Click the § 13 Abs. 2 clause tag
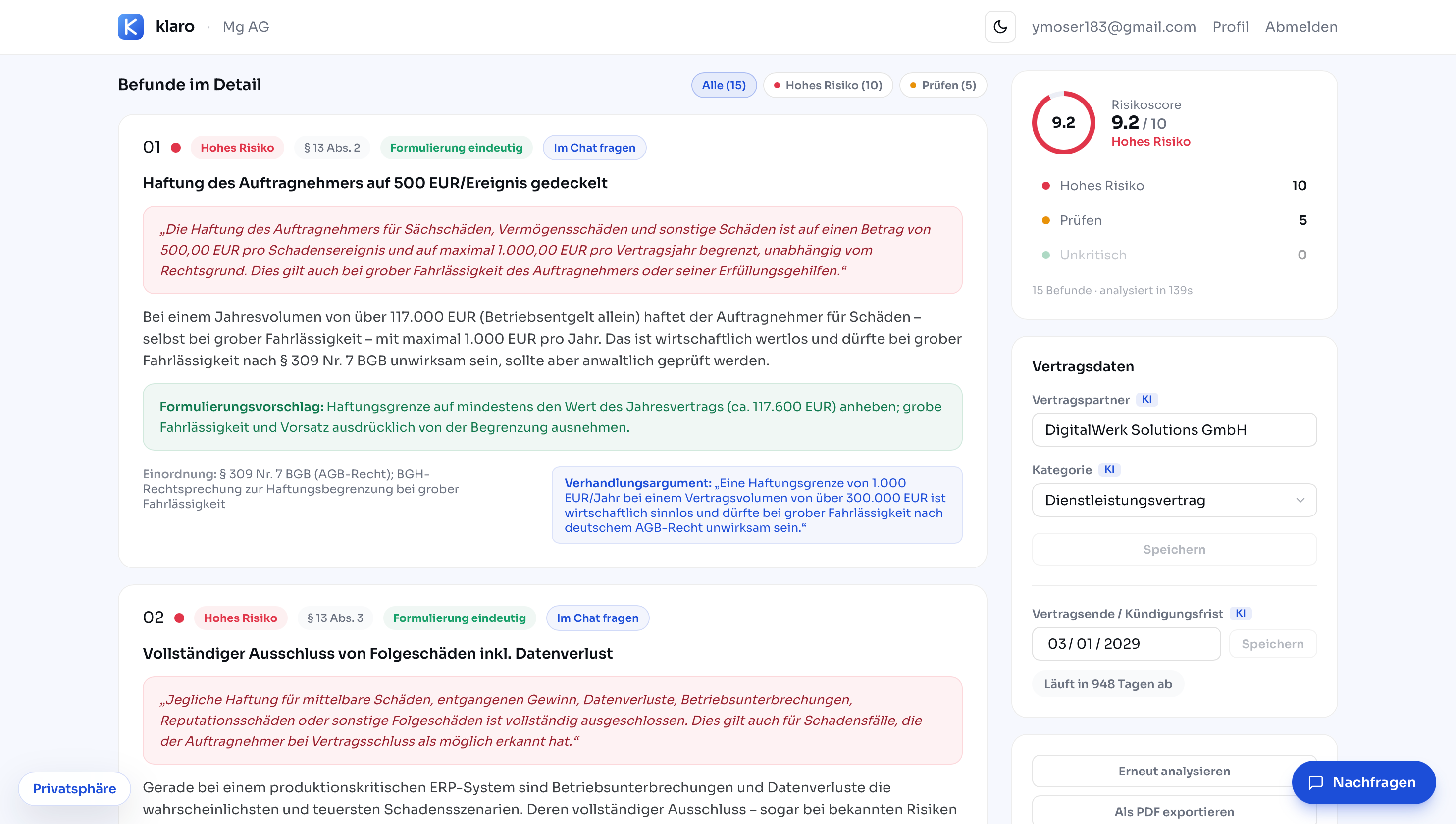 pos(332,148)
